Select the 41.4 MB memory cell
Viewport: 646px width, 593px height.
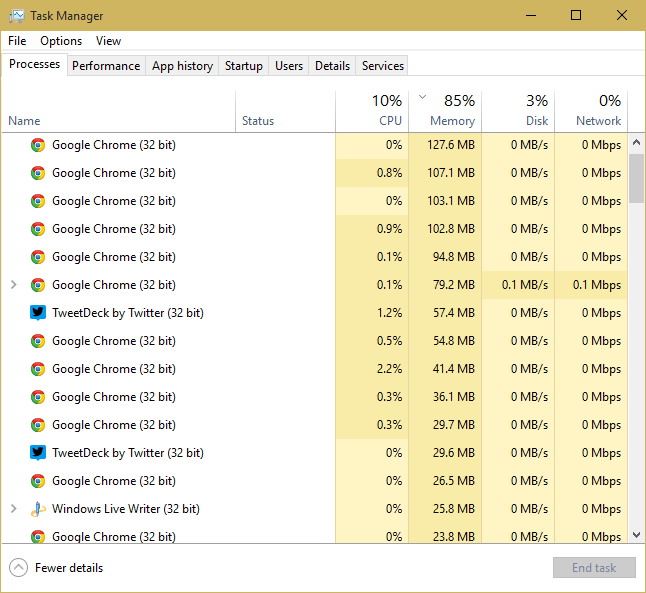click(x=445, y=369)
